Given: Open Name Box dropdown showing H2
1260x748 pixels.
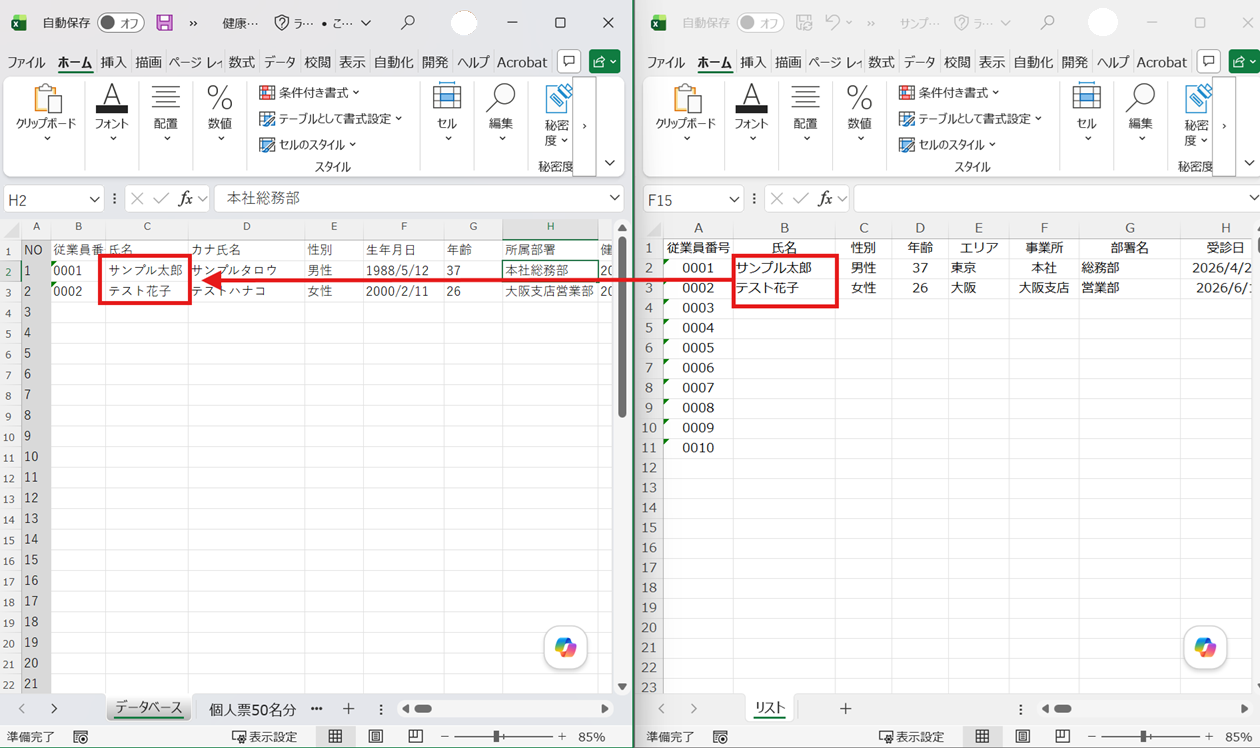Looking at the screenshot, I should [x=95, y=200].
